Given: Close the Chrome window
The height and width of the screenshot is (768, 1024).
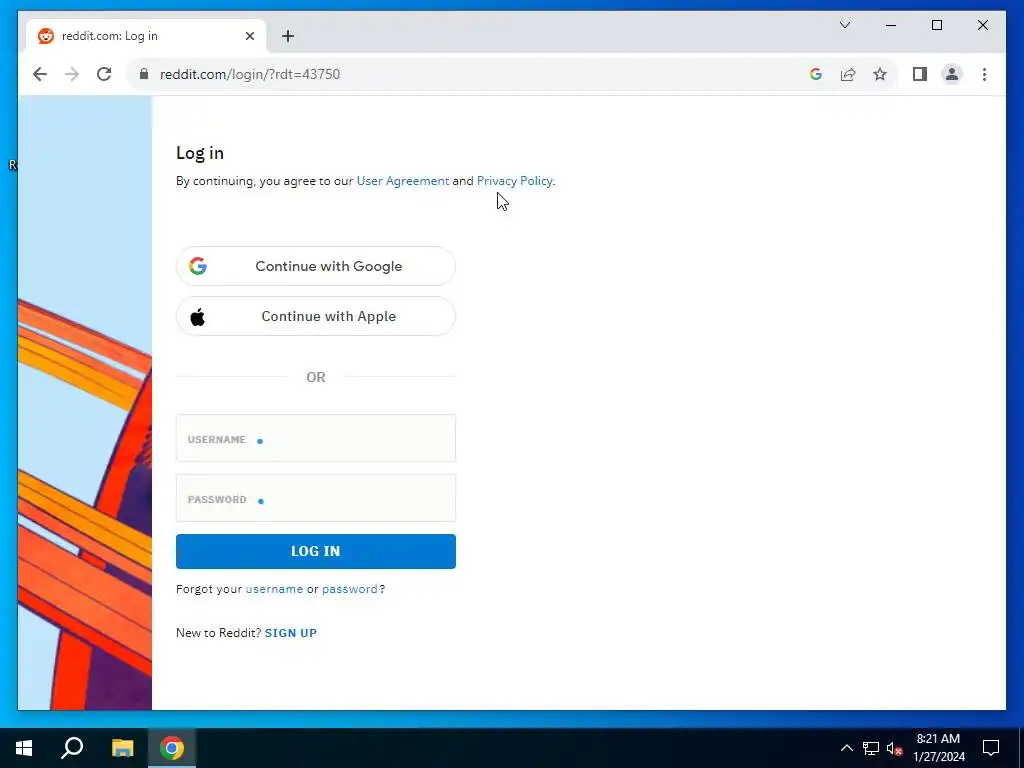Looking at the screenshot, I should point(982,25).
